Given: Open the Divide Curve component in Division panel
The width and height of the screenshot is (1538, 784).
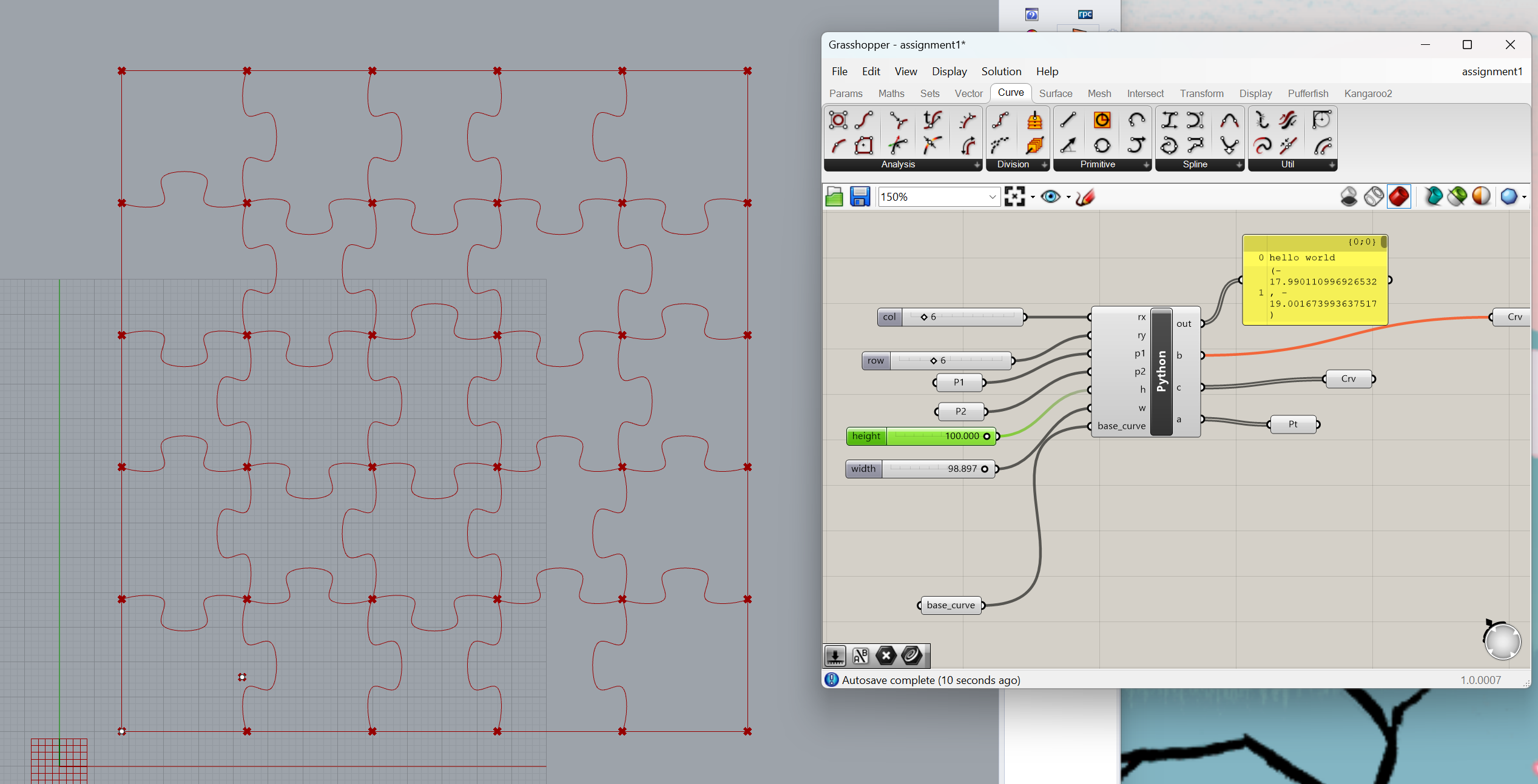Looking at the screenshot, I should (1000, 120).
